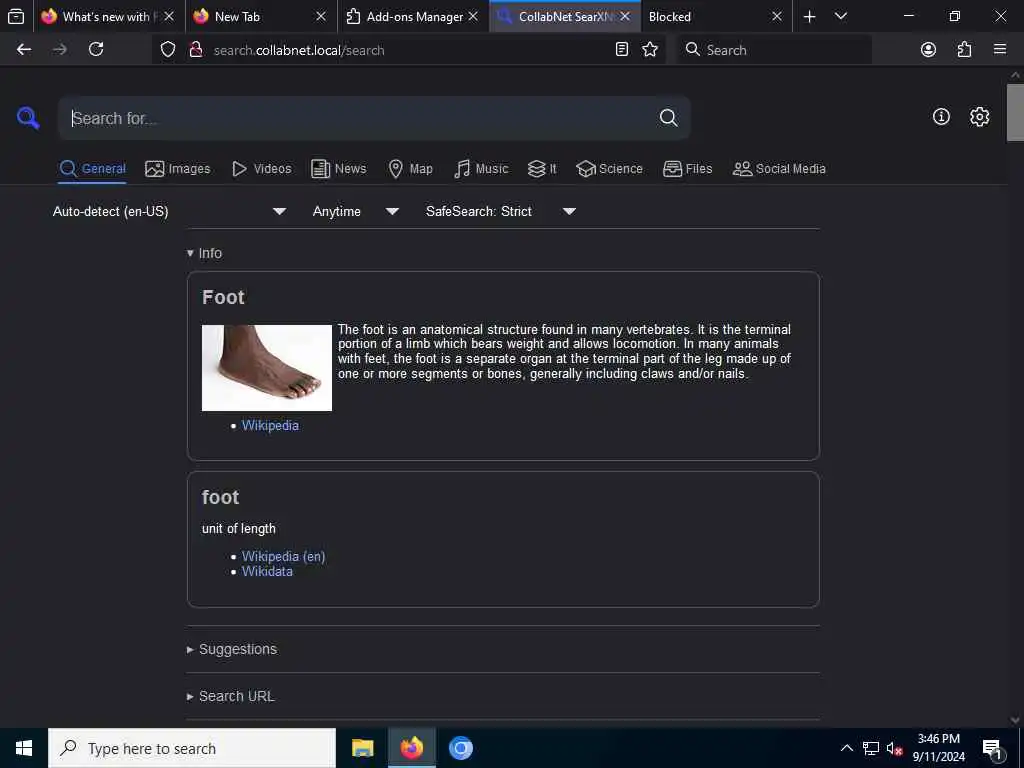Screen dimensions: 1024x768
Task: Bookmark this page with the star
Action: tap(650, 50)
